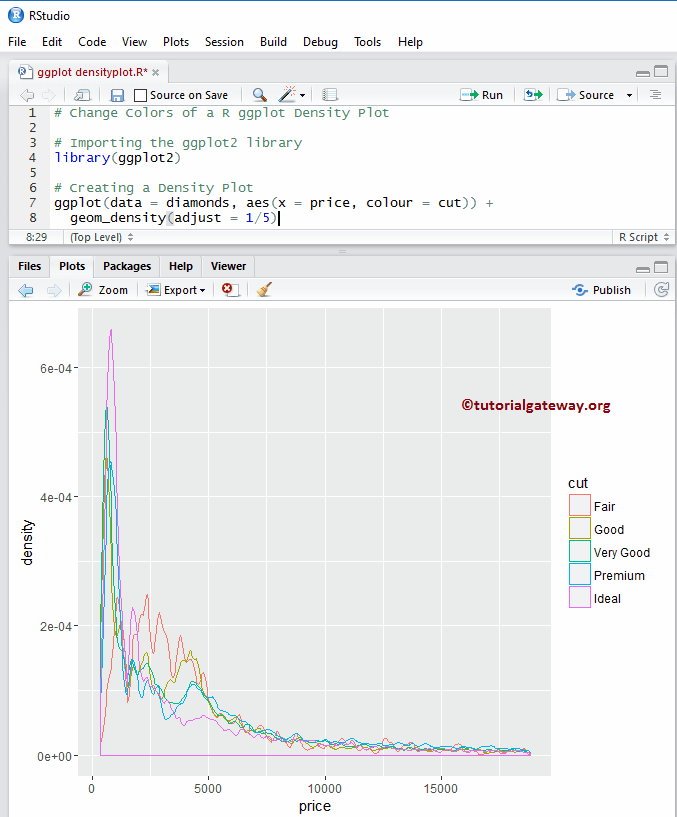Open the File menu

coord(17,42)
